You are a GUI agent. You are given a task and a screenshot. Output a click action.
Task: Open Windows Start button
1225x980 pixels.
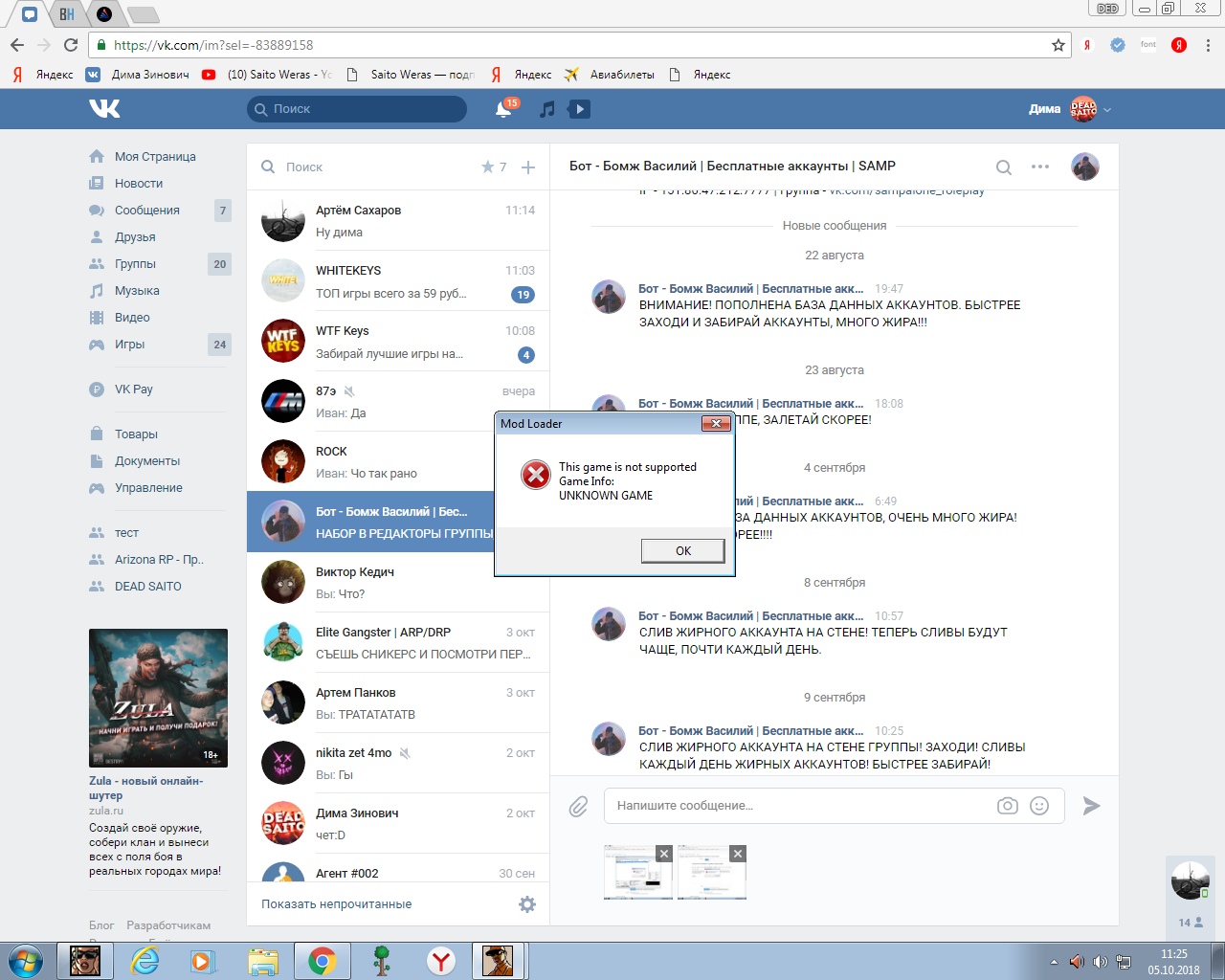point(25,961)
